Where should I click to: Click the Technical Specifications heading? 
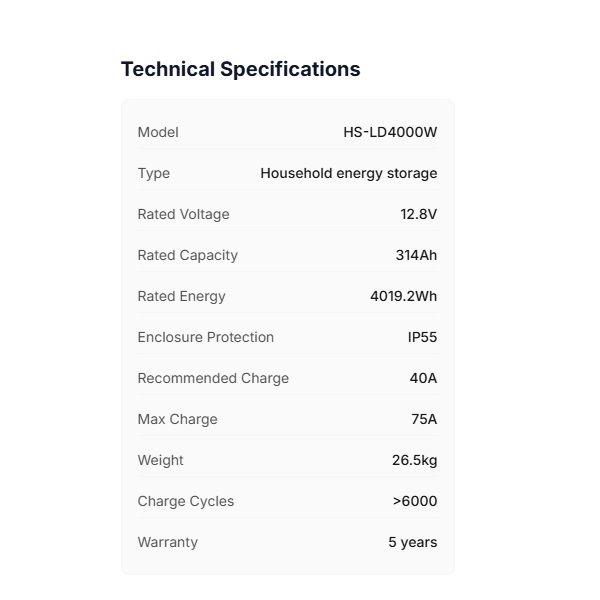240,69
